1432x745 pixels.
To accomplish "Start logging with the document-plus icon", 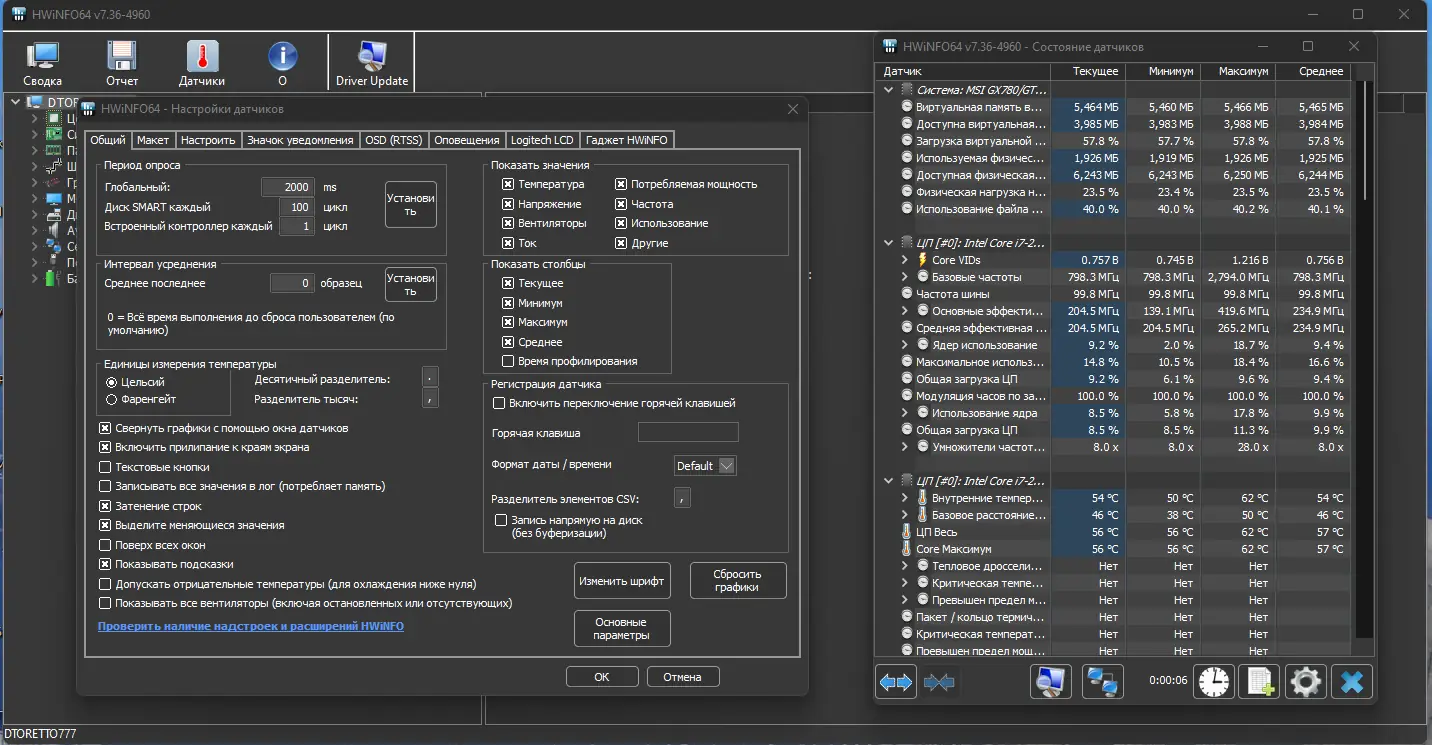I will click(1260, 682).
